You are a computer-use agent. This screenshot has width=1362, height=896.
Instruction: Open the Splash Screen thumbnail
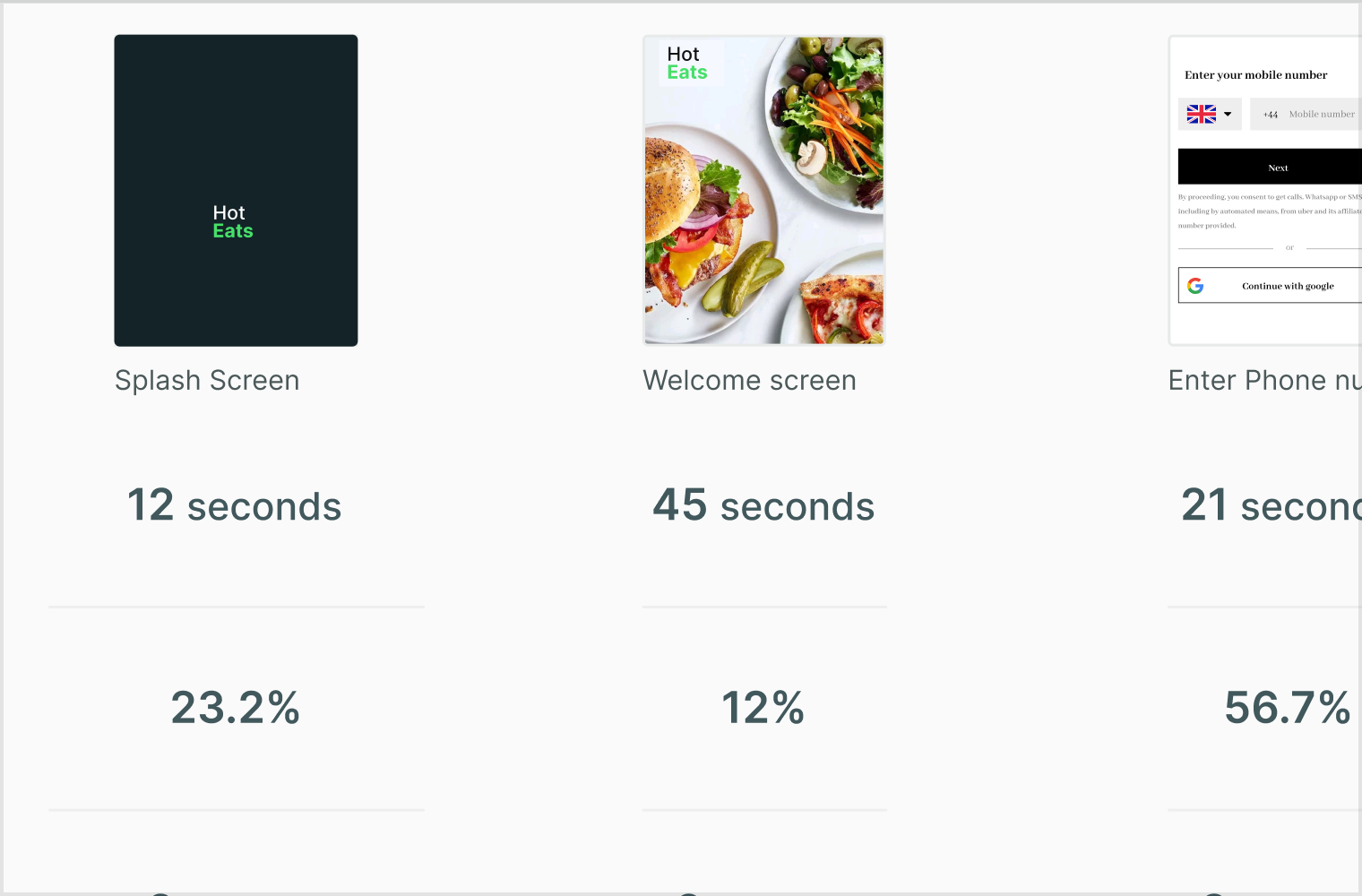236,191
